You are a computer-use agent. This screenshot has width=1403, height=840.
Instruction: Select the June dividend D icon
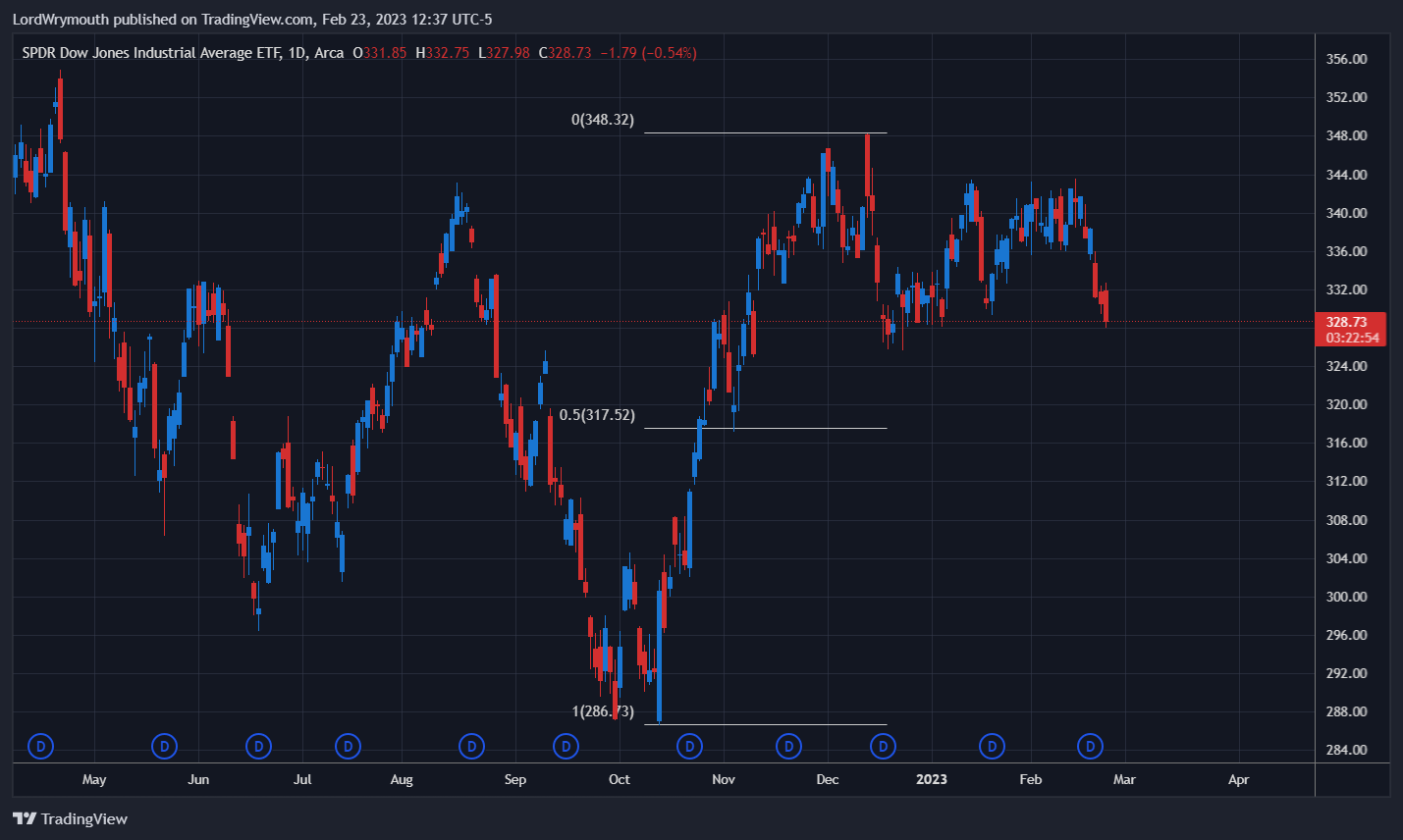pos(258,747)
